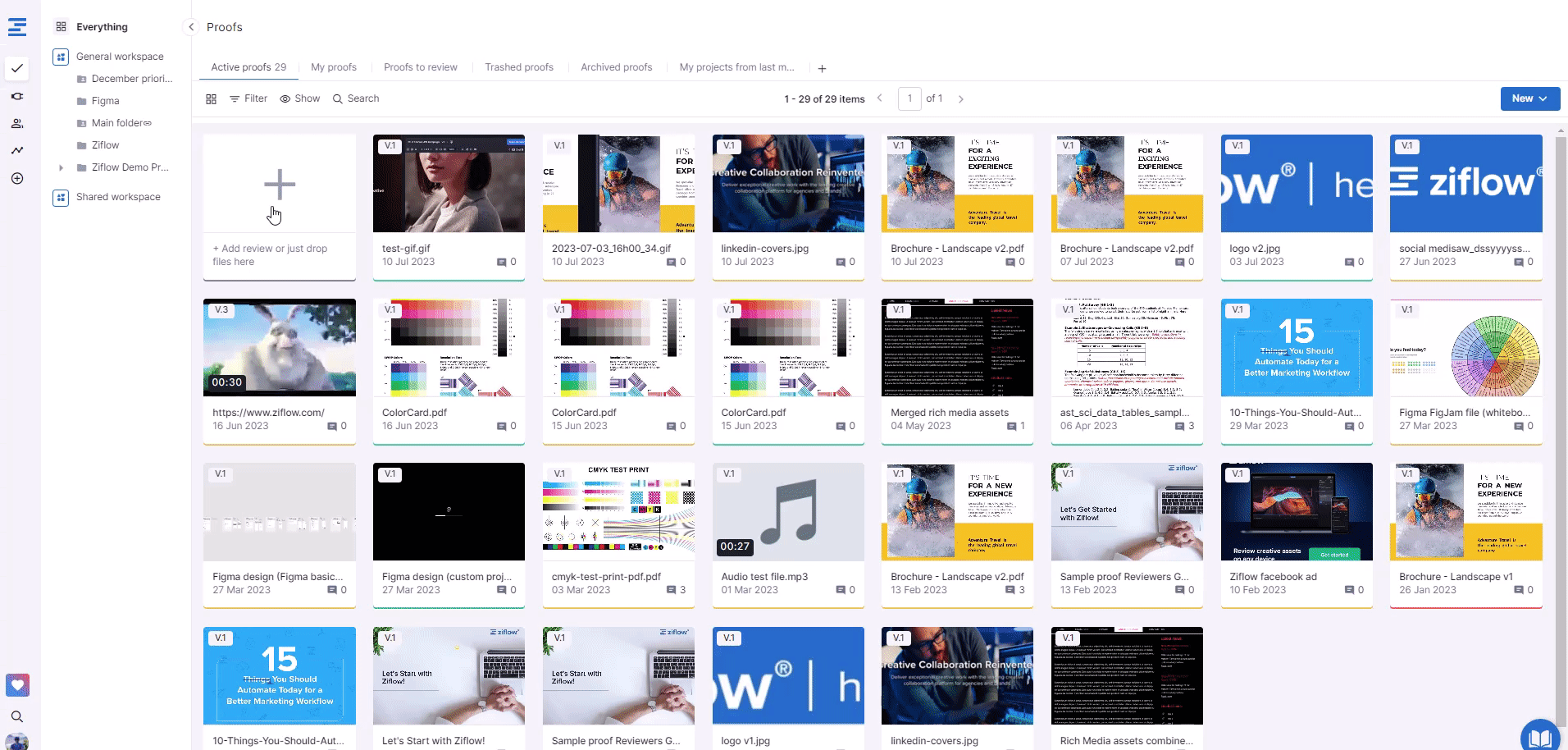The width and height of the screenshot is (1568, 750).
Task: Click the Ziflow hamburger logo icon
Action: click(x=17, y=27)
